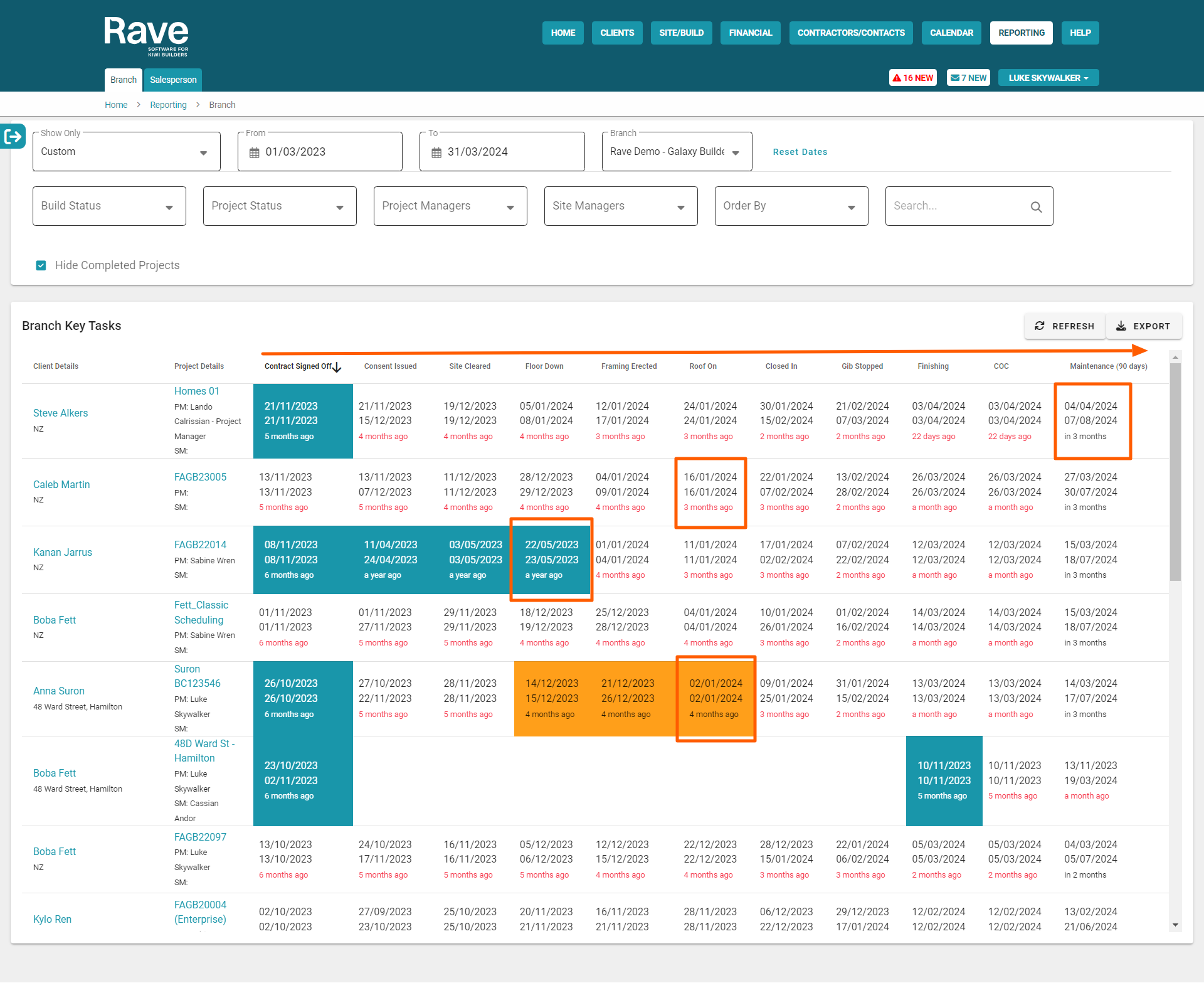
Task: Open the Steve Alkers client link
Action: [x=60, y=413]
